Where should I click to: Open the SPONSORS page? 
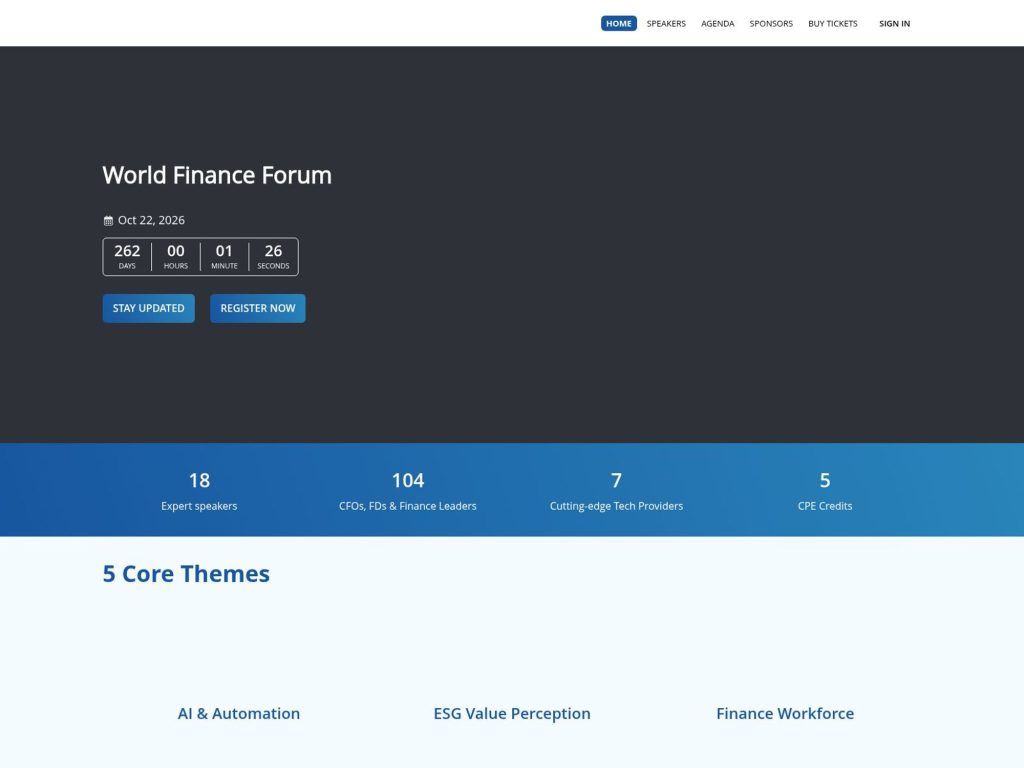[771, 23]
